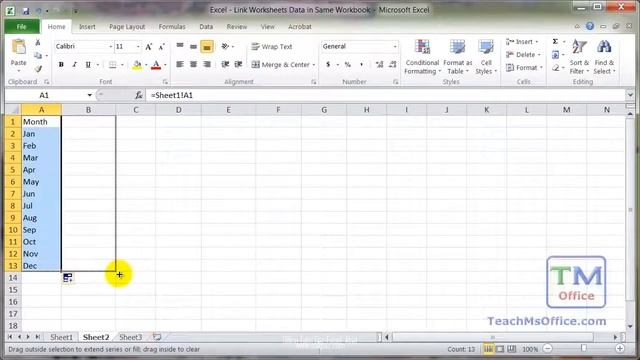
Task: Click the Format Painter brush icon
Action: [x=38, y=69]
